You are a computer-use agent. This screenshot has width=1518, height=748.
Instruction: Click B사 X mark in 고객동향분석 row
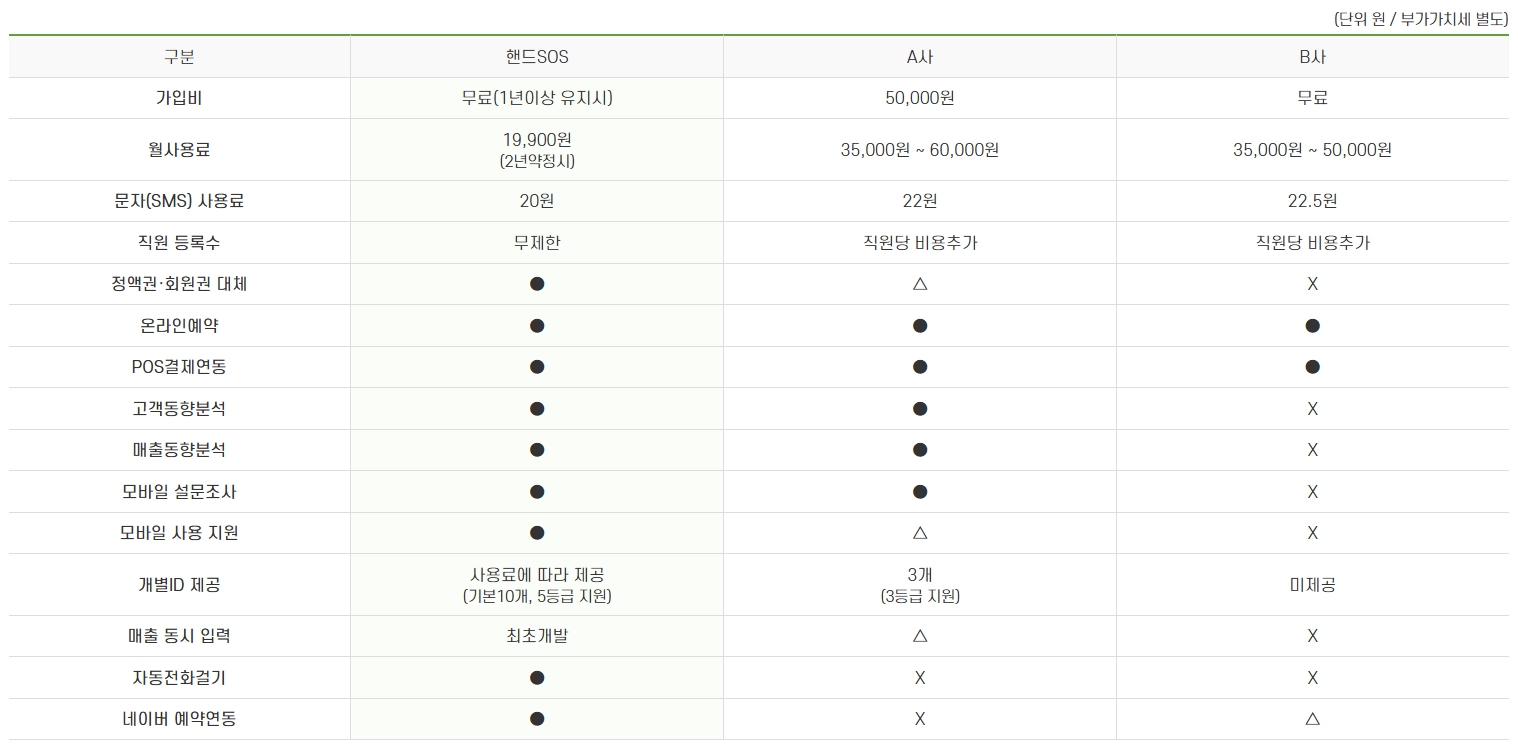click(1312, 409)
